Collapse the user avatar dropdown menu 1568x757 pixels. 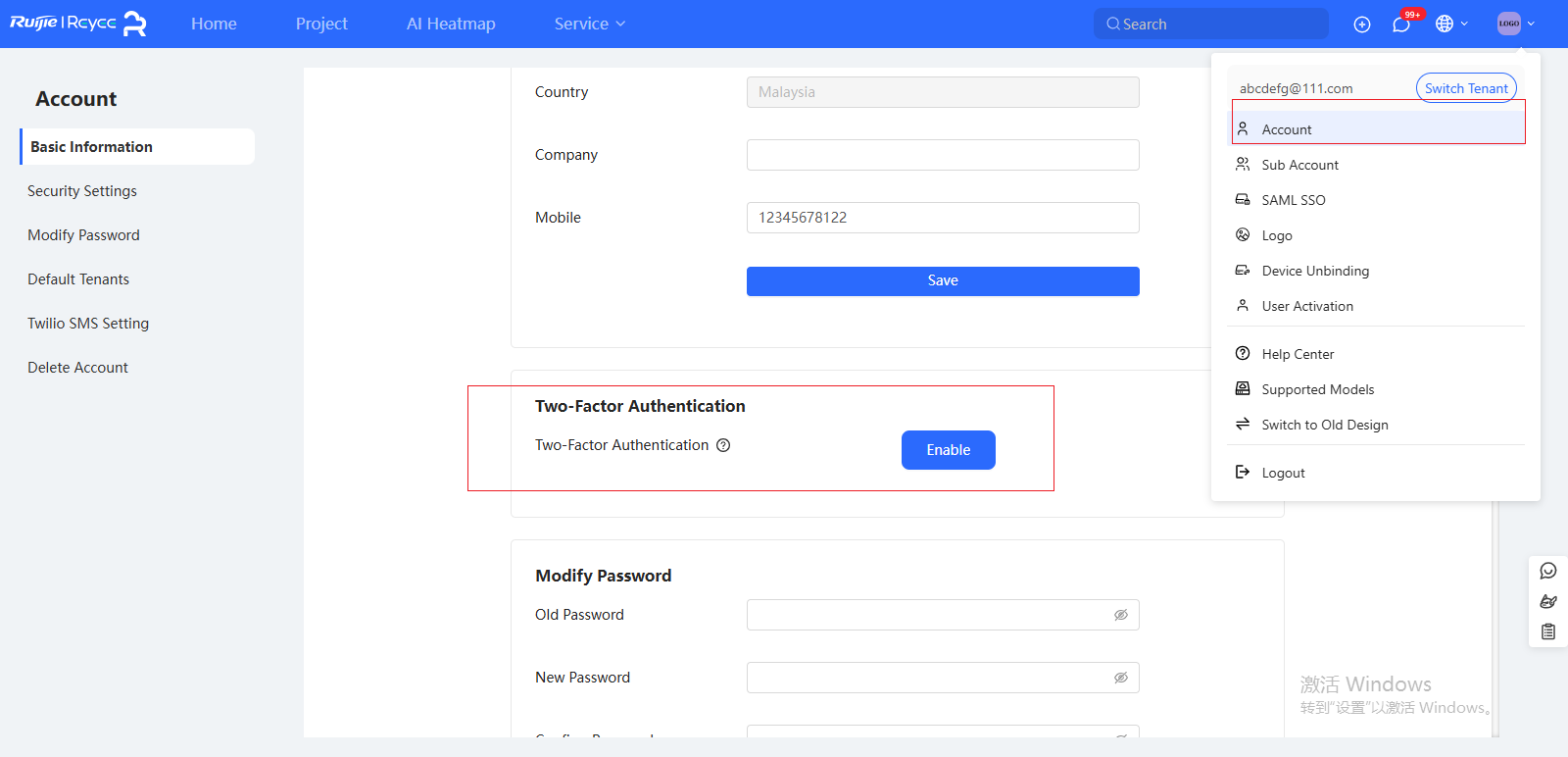1515,24
